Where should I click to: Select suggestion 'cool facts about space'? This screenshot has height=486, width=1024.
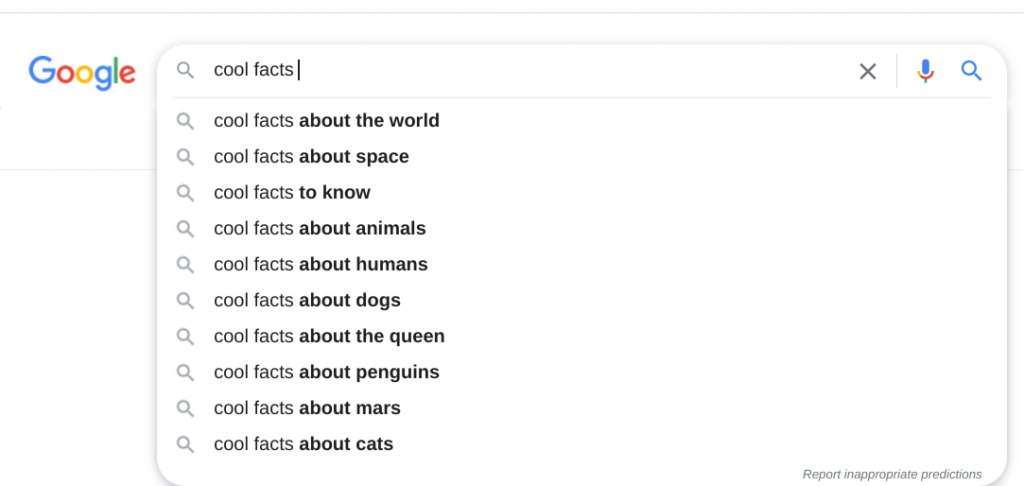(x=311, y=157)
